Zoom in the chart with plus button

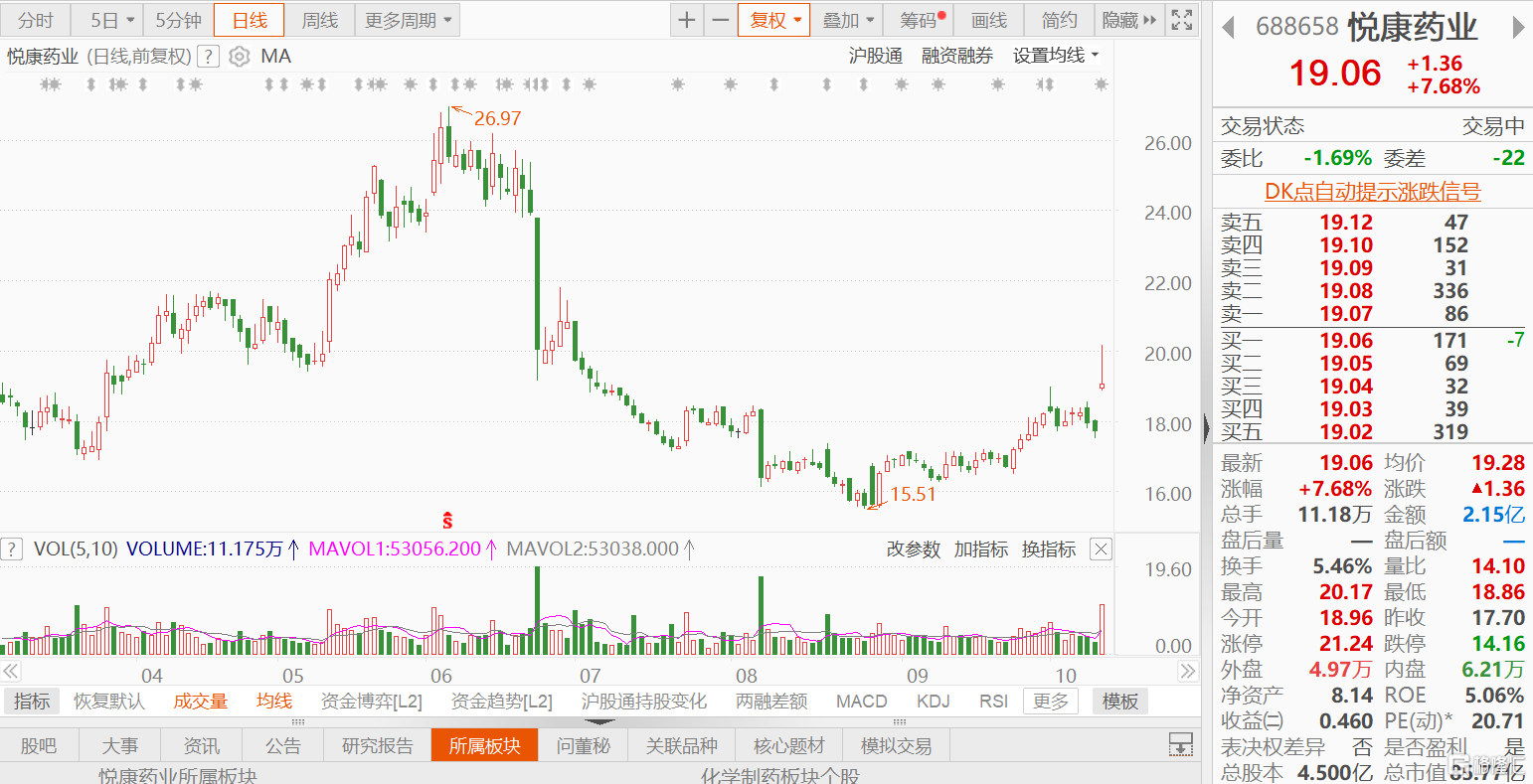click(687, 20)
